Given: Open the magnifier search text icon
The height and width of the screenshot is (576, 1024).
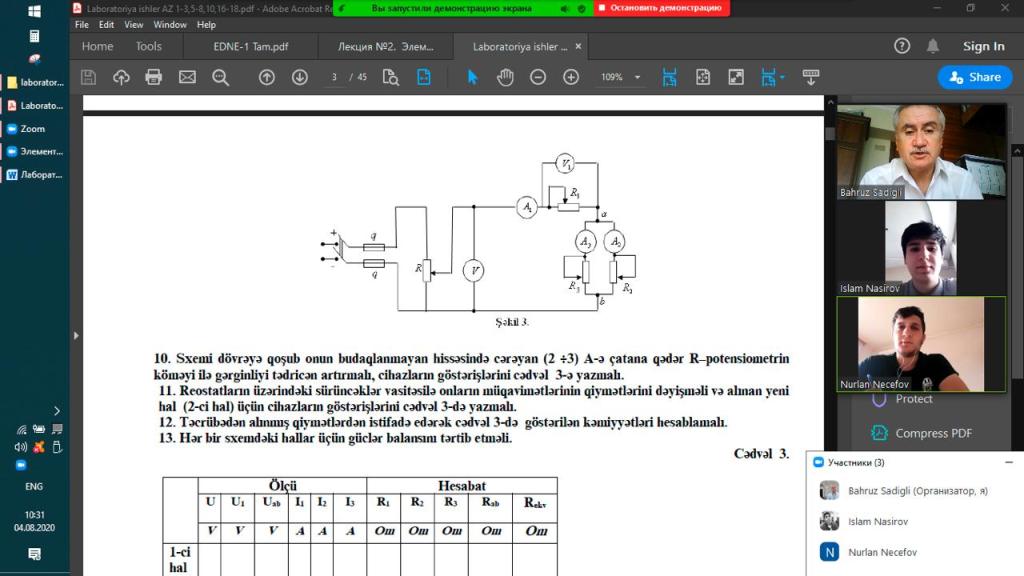Looking at the screenshot, I should pos(221,77).
